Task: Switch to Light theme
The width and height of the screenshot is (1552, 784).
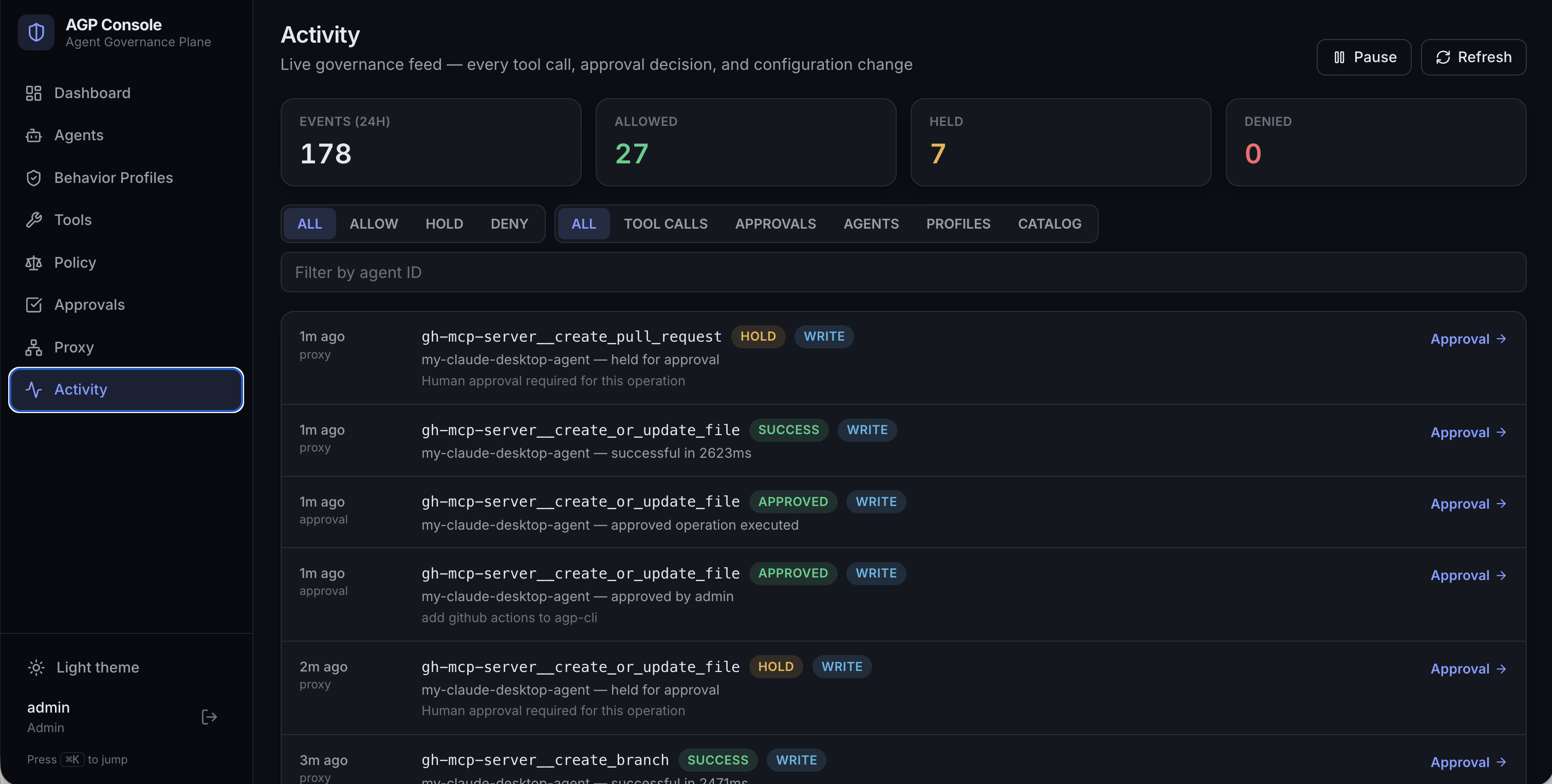Action: [x=83, y=667]
